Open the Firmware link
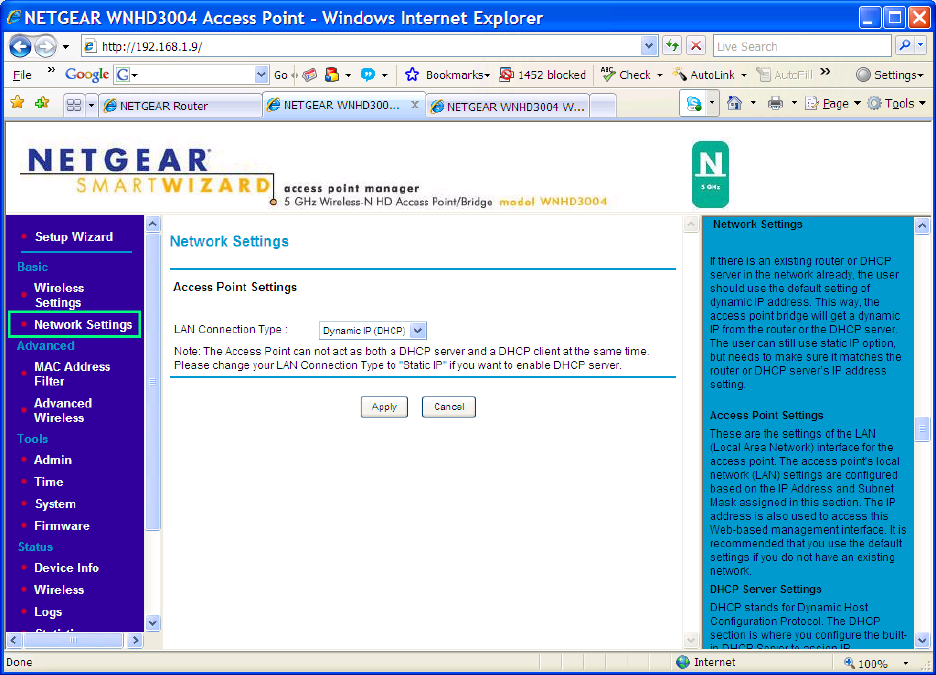936x675 pixels. tap(61, 526)
